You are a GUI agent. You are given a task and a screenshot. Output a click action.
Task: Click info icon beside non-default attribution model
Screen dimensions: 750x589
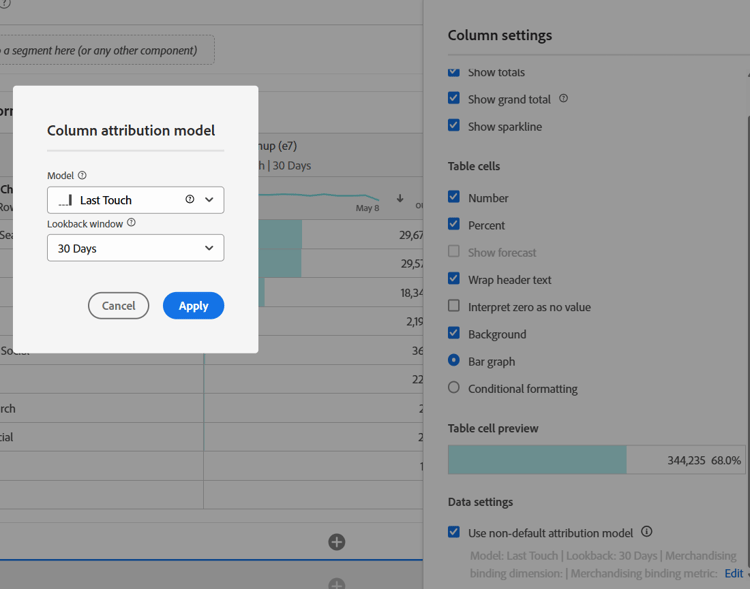tap(646, 532)
